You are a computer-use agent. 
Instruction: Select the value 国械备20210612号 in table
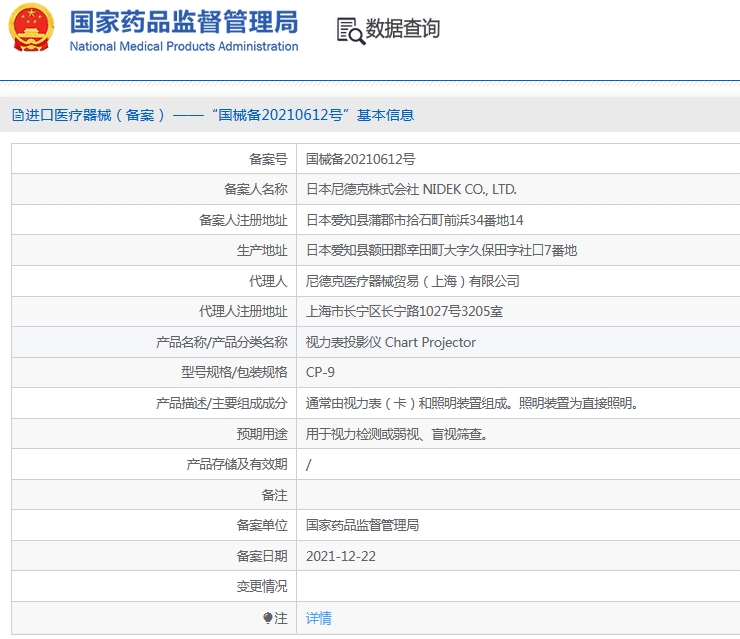point(361,159)
